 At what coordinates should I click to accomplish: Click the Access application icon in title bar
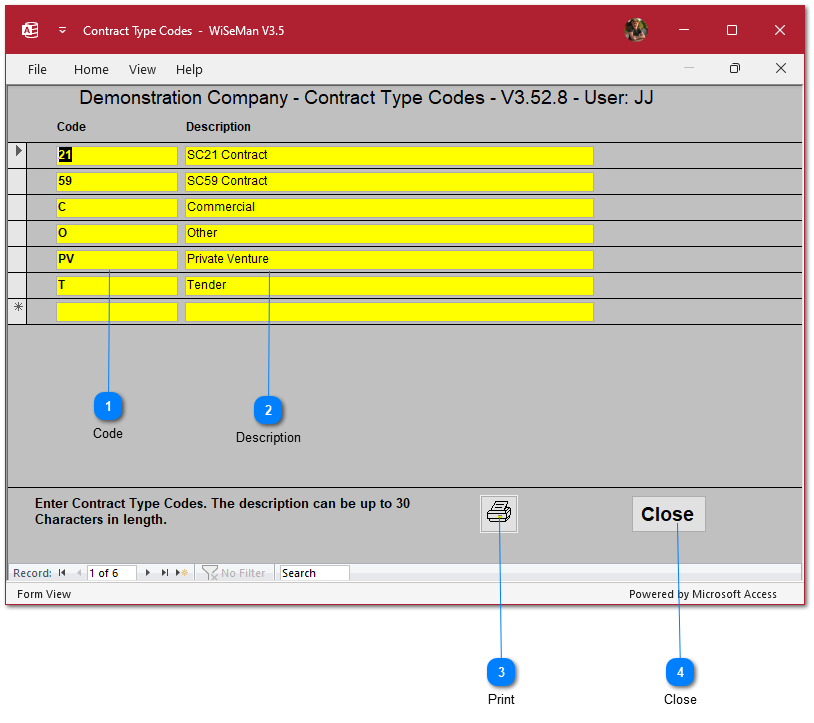tap(30, 30)
